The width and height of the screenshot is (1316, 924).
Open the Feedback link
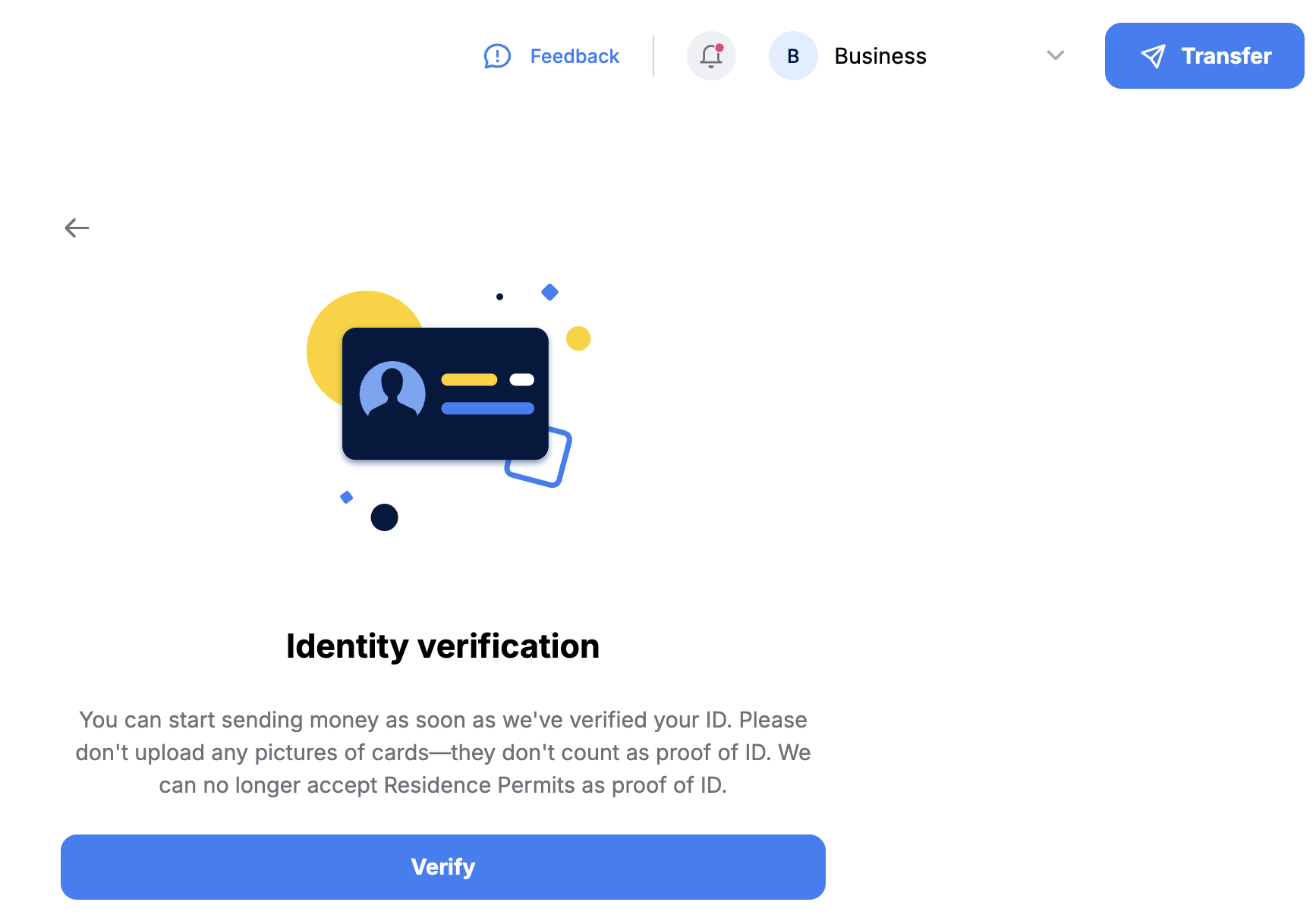coord(575,56)
